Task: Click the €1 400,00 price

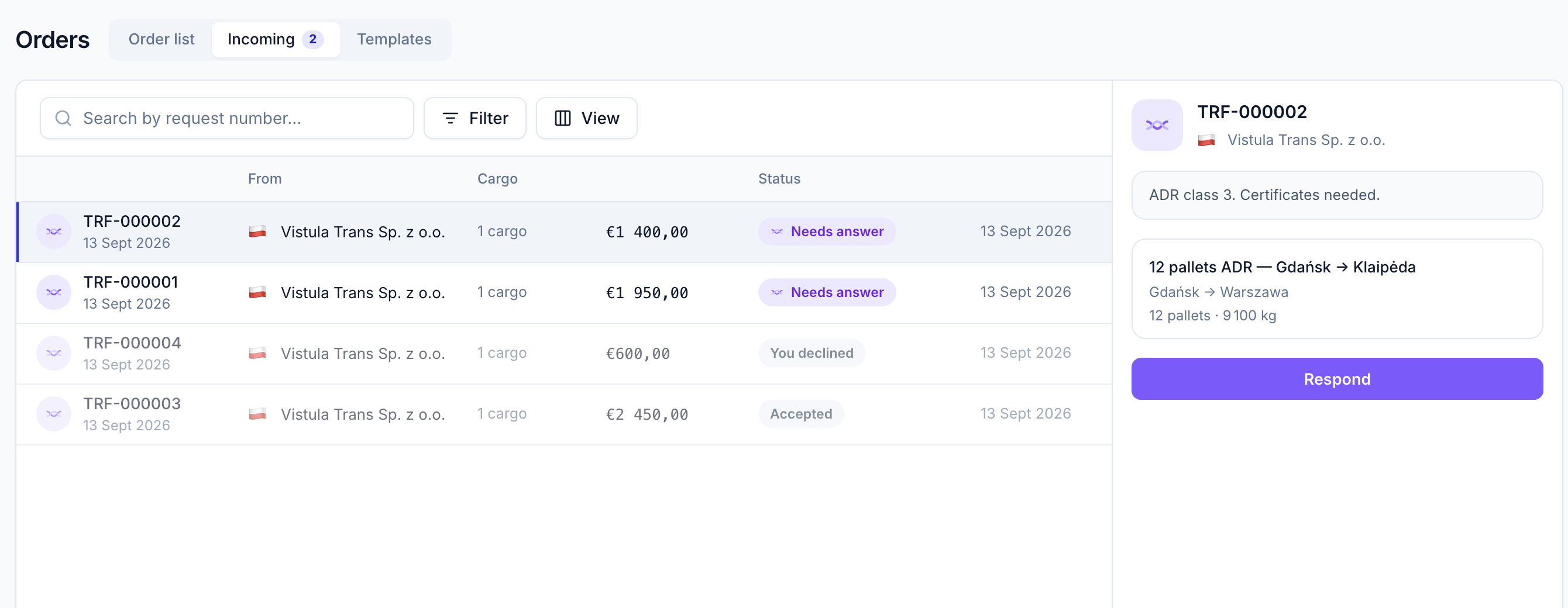Action: click(647, 232)
